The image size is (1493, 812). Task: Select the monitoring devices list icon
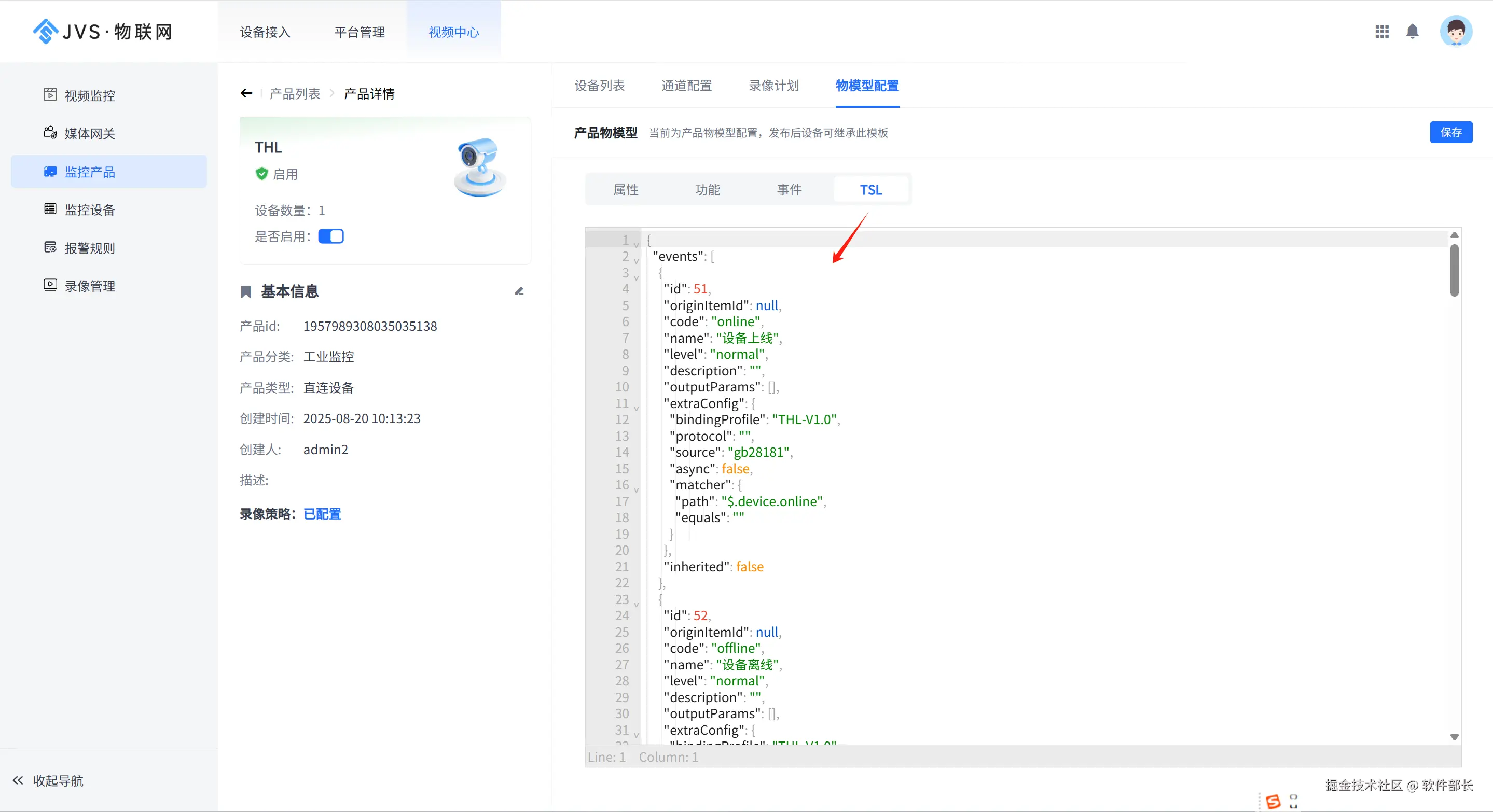(x=50, y=209)
